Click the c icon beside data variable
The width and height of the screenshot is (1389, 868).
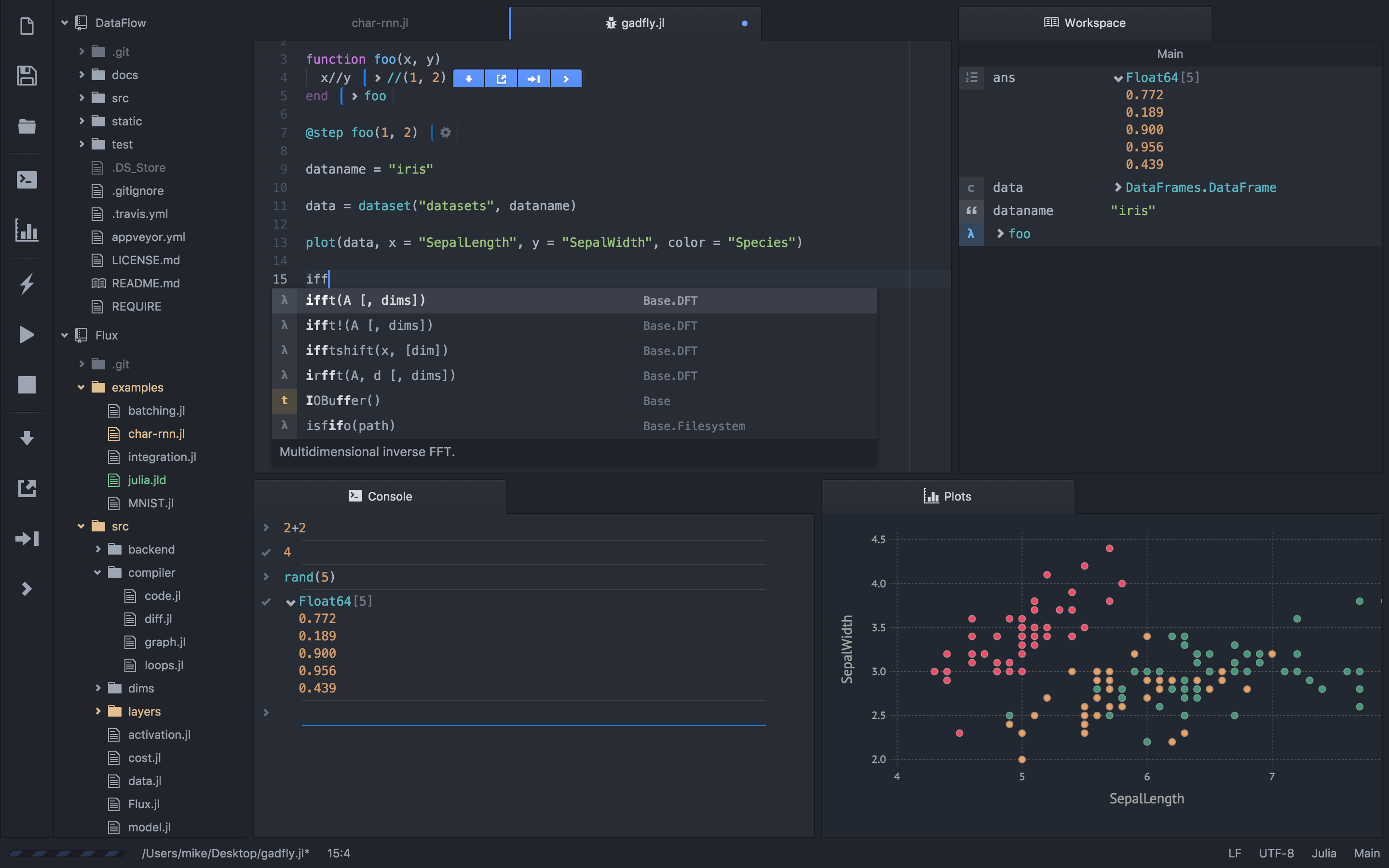coord(971,188)
